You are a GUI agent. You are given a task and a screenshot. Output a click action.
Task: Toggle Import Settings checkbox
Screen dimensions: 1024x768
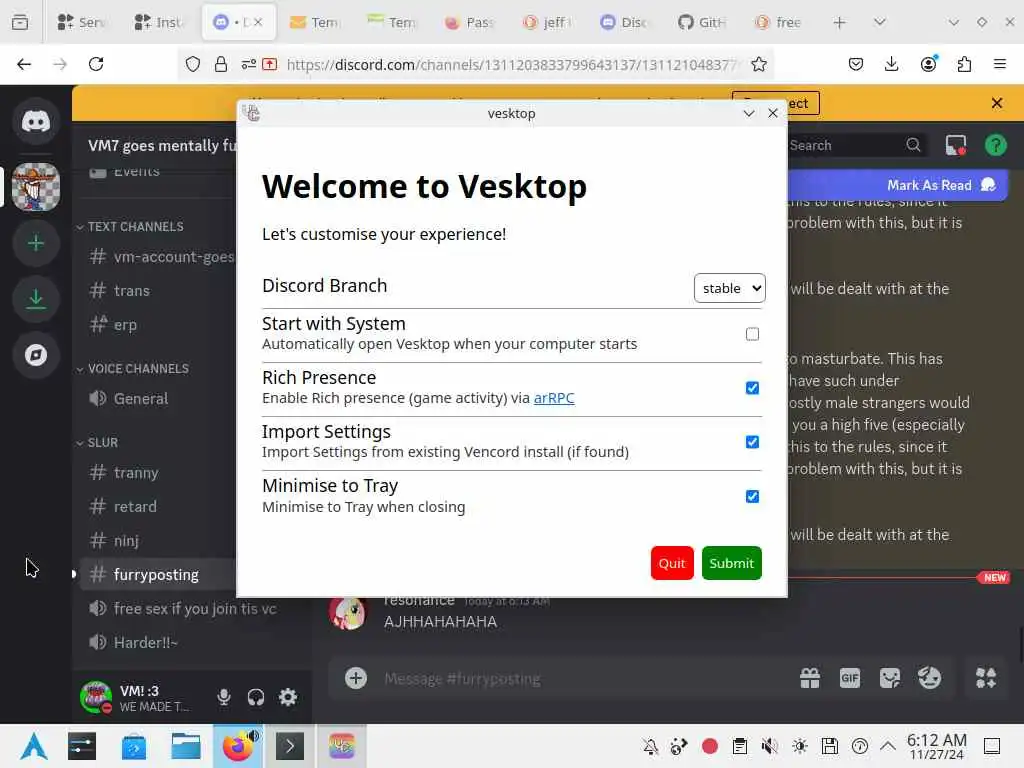tap(752, 442)
